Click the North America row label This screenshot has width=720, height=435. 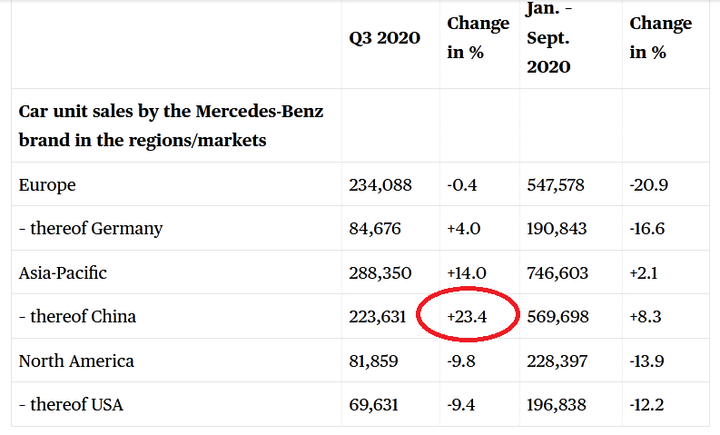[77, 361]
